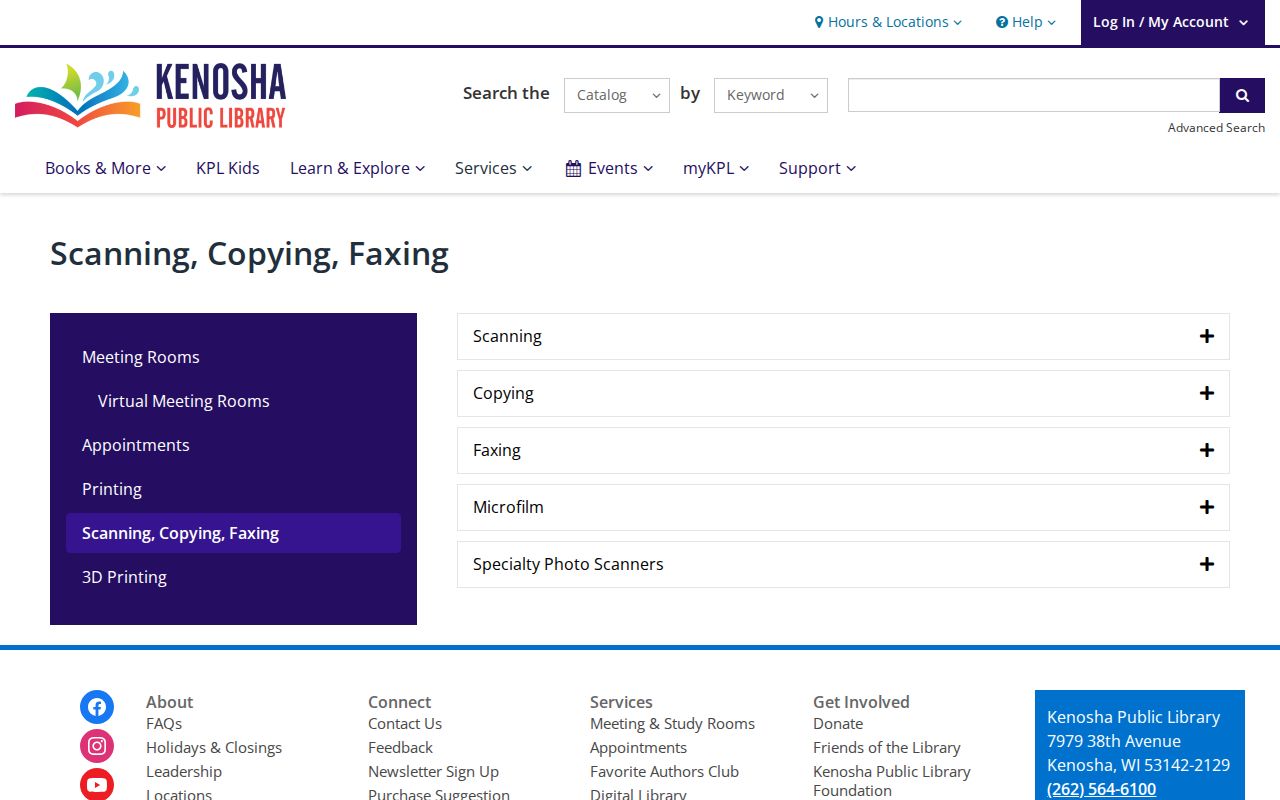
Task: Open the Favorite Authors Club footer link
Action: tap(664, 771)
